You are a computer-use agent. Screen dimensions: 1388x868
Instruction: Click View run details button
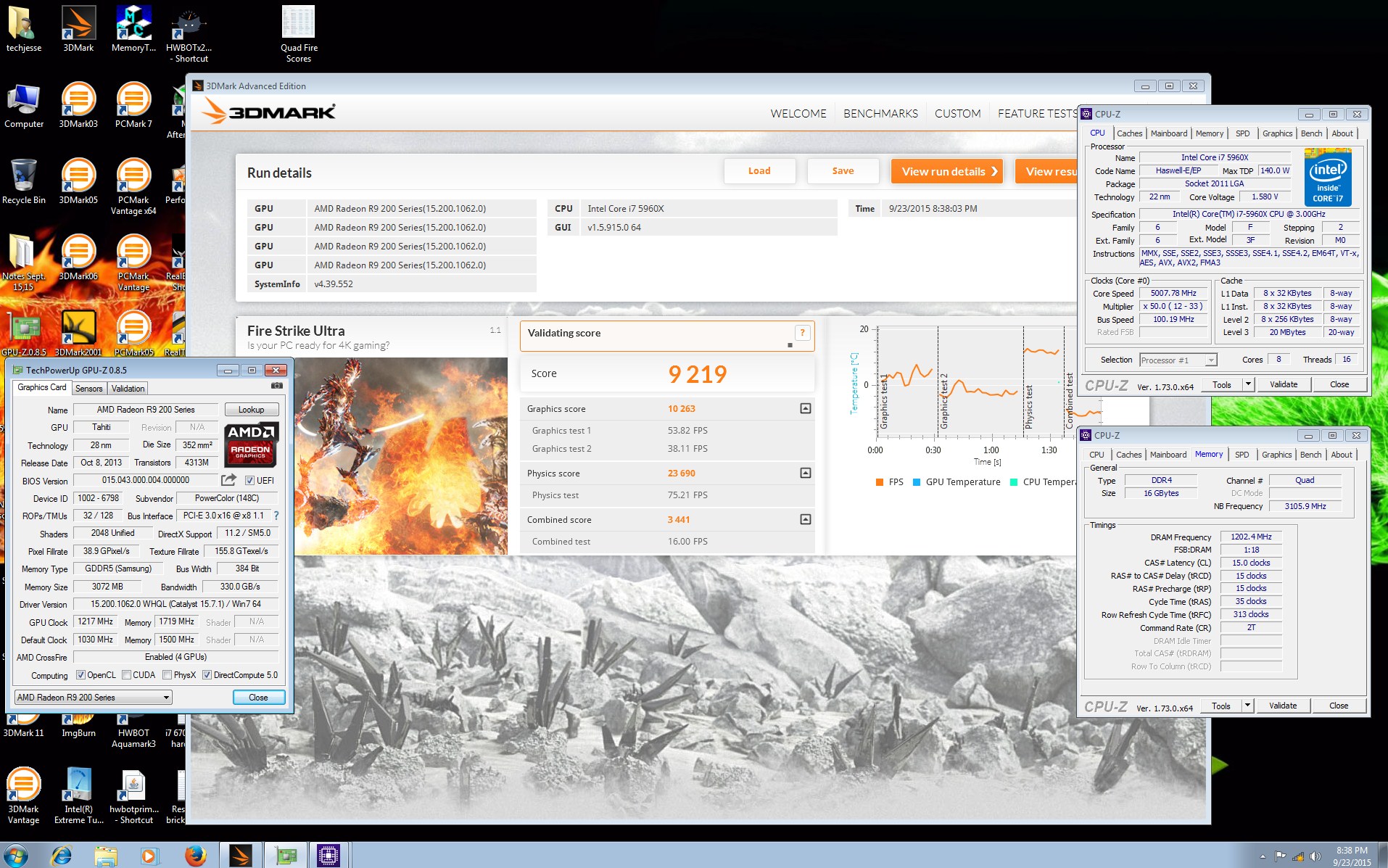[x=947, y=171]
